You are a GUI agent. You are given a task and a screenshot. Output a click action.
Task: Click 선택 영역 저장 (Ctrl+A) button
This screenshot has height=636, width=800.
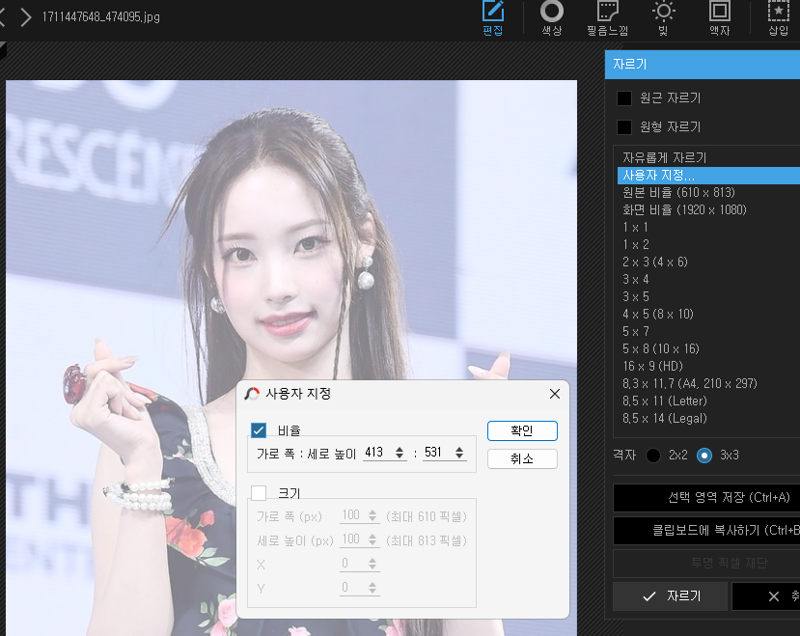(x=707, y=497)
